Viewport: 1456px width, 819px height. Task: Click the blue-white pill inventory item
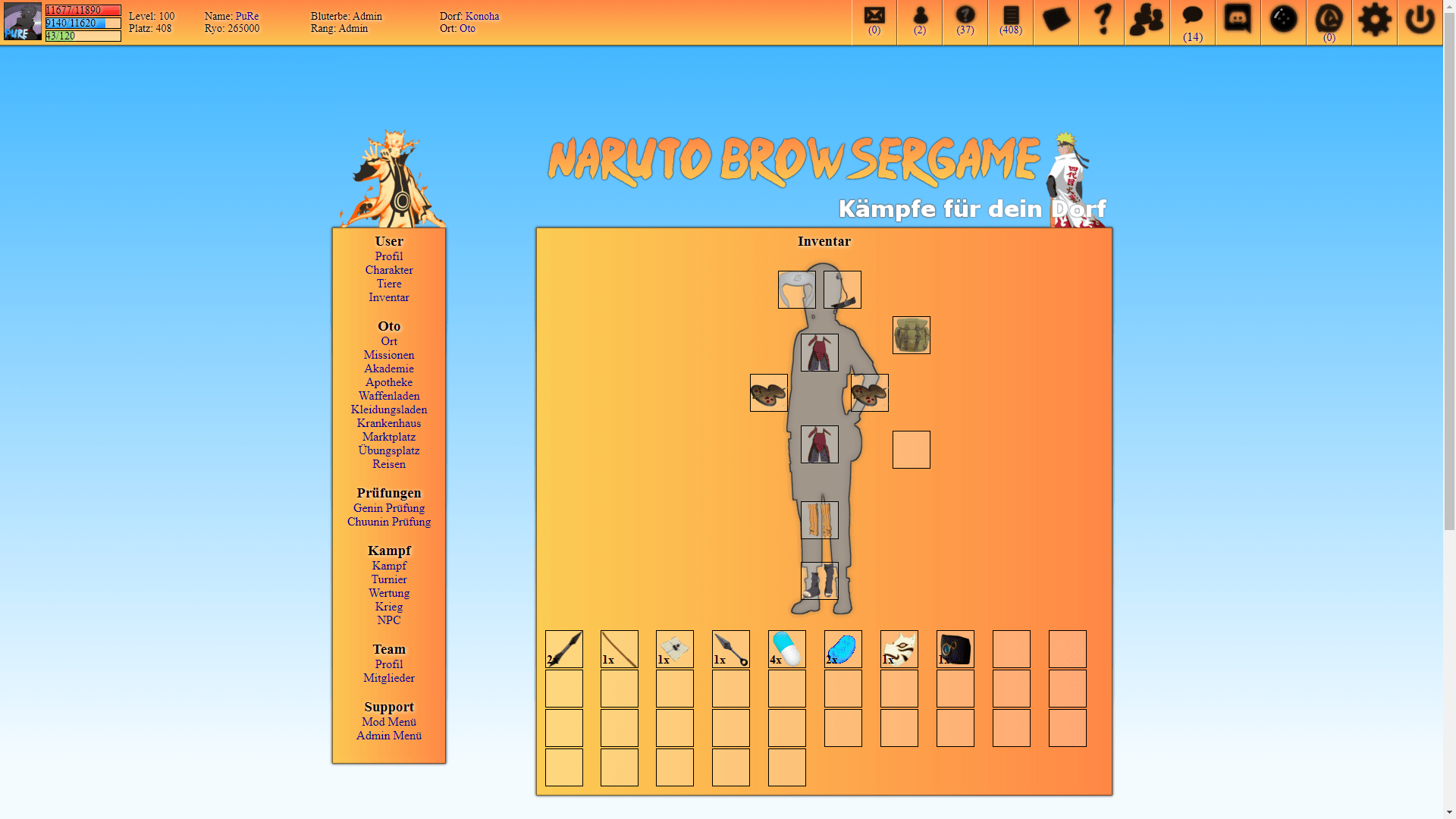(x=787, y=649)
